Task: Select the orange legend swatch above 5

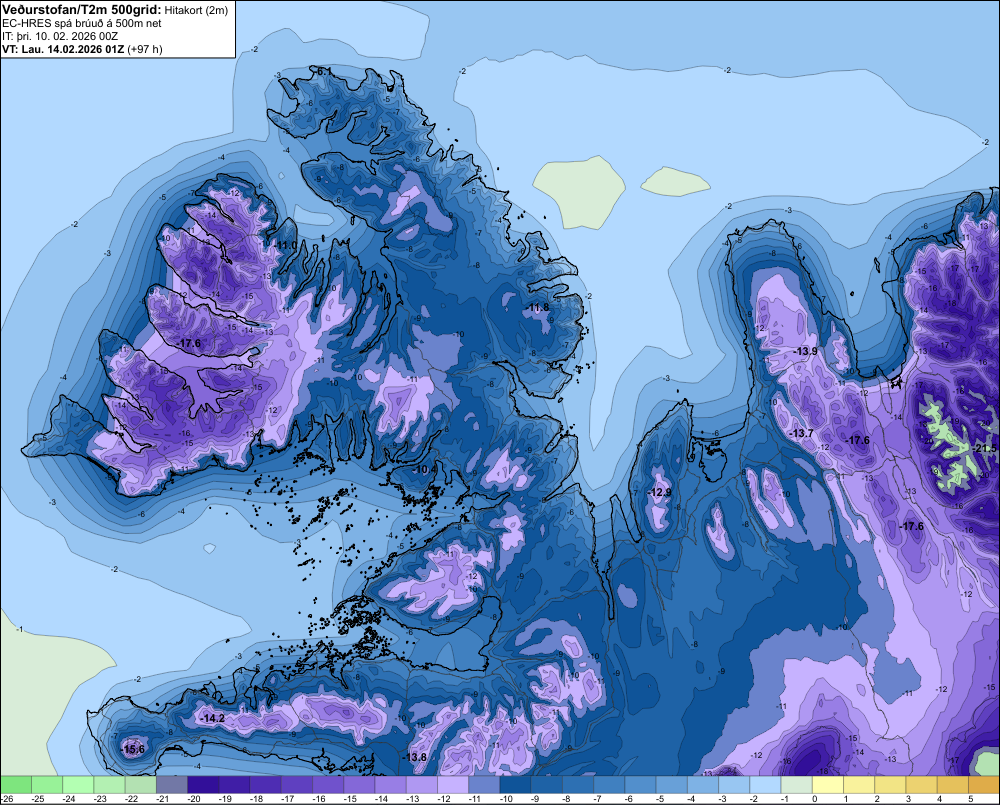Action: click(x=984, y=785)
